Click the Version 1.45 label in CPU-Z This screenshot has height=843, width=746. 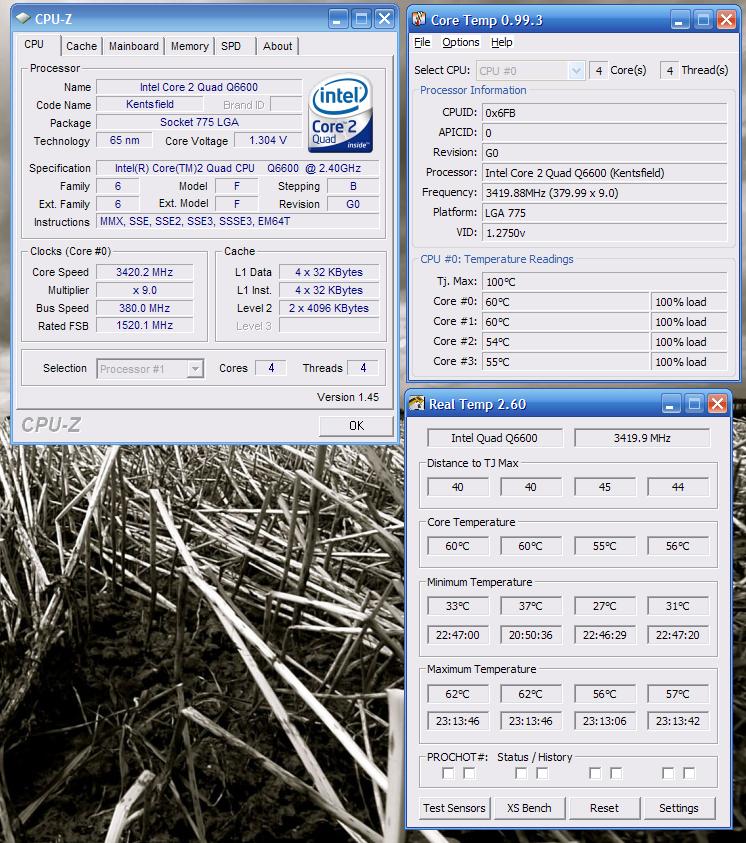348,397
